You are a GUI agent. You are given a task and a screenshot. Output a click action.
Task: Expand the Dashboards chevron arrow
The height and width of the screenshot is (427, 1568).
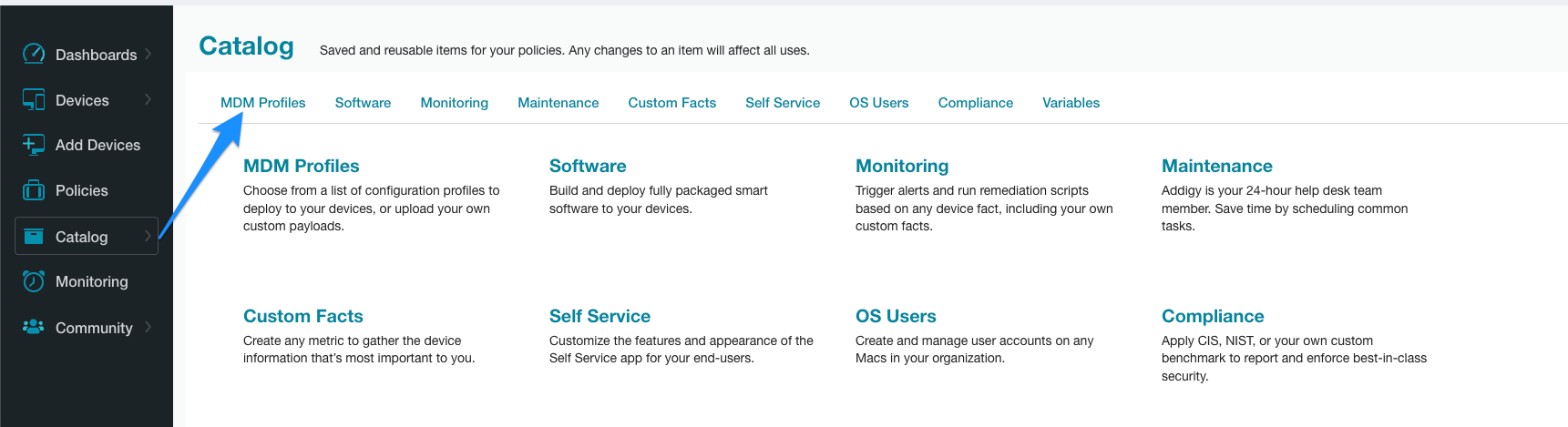coord(148,54)
